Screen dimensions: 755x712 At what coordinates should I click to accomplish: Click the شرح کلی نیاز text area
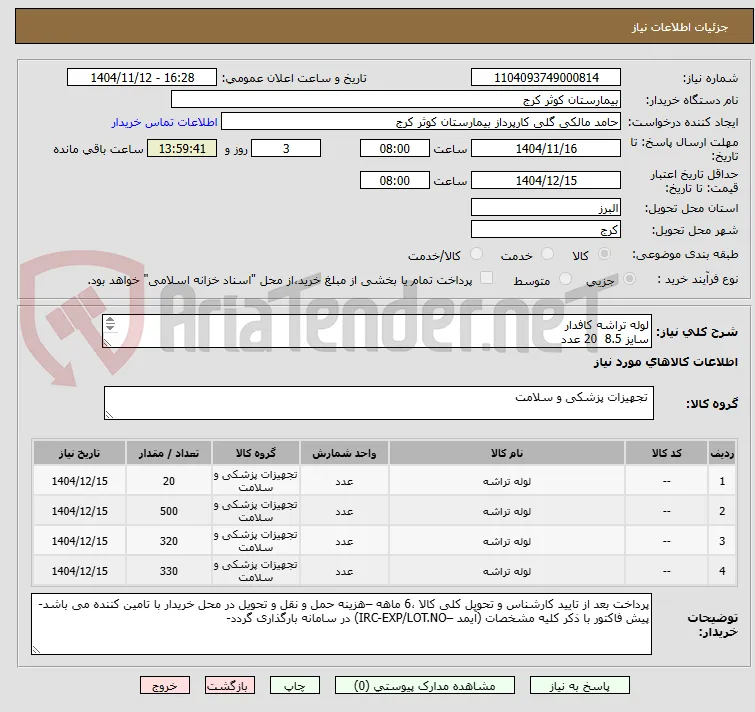pos(377,331)
